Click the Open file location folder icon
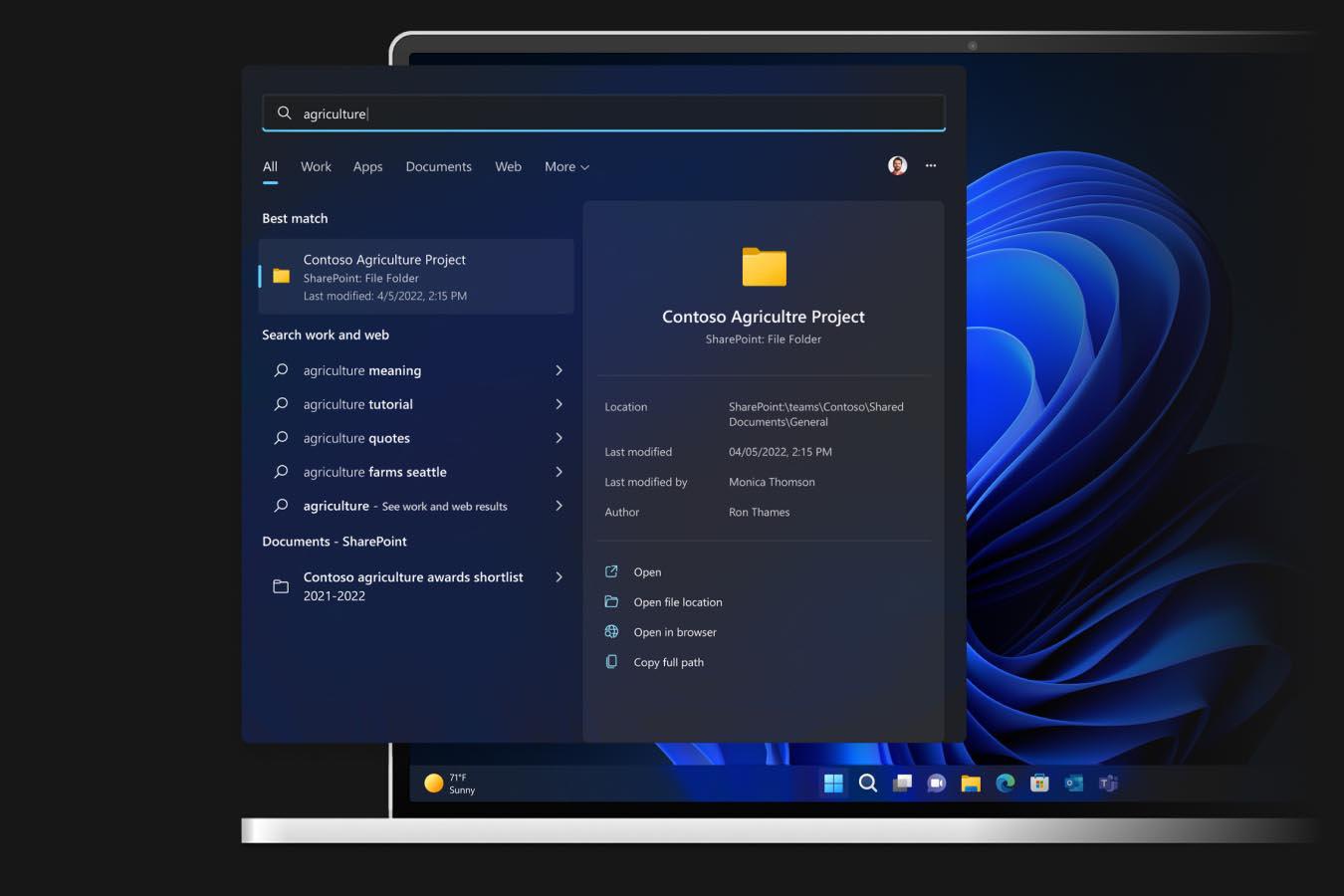This screenshot has height=896, width=1344. tap(611, 601)
